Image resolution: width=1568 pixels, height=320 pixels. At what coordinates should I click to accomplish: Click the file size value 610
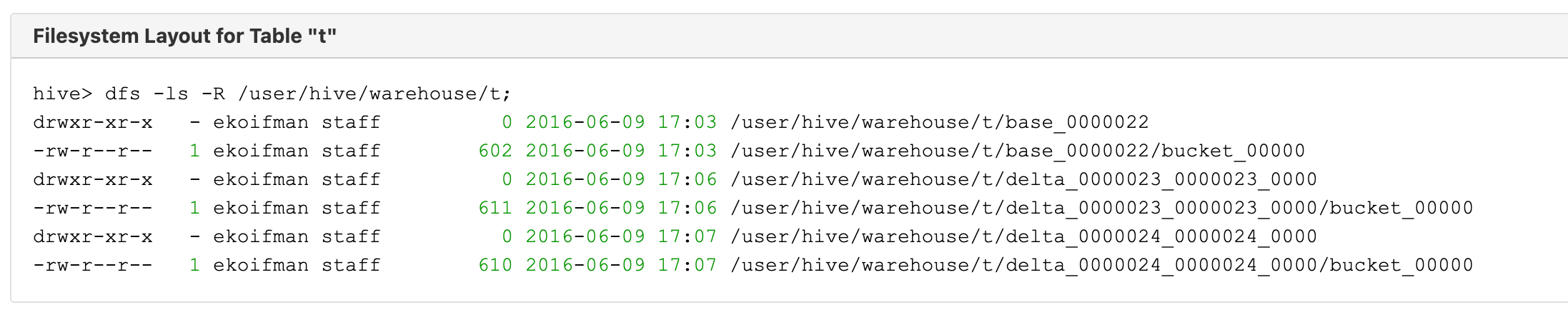[x=495, y=266]
